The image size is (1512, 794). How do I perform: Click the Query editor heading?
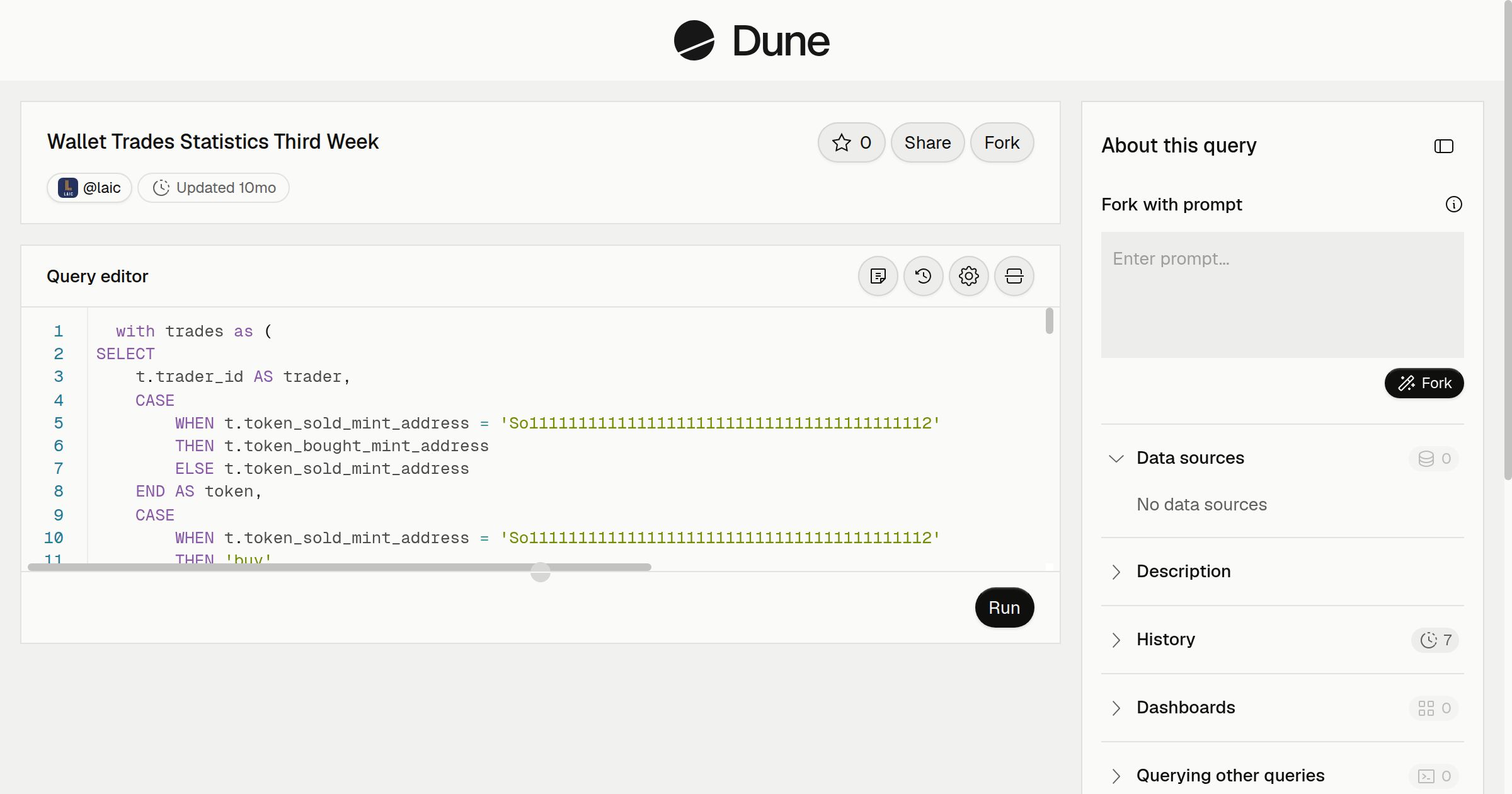coord(98,276)
